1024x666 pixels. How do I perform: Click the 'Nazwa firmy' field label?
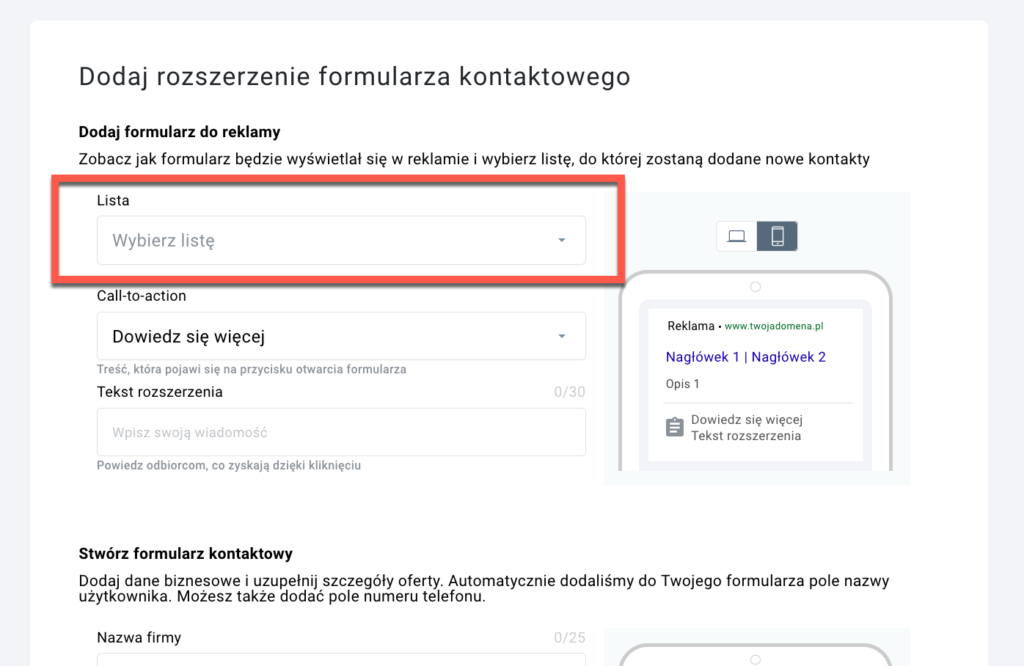click(x=139, y=637)
